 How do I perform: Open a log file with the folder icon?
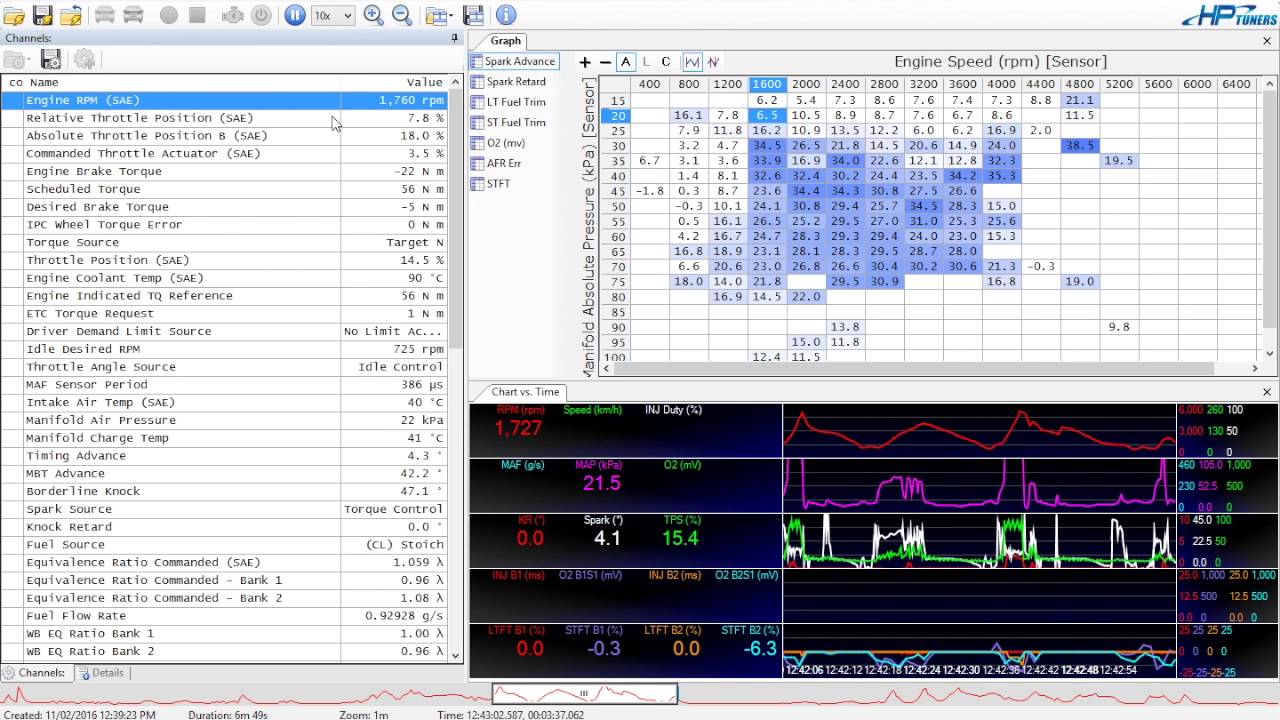click(14, 15)
